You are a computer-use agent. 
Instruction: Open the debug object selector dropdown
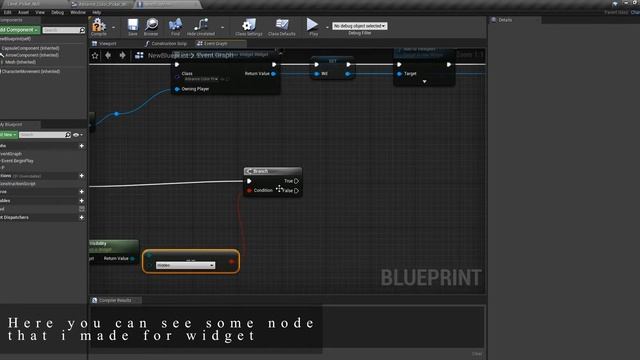(x=360, y=26)
